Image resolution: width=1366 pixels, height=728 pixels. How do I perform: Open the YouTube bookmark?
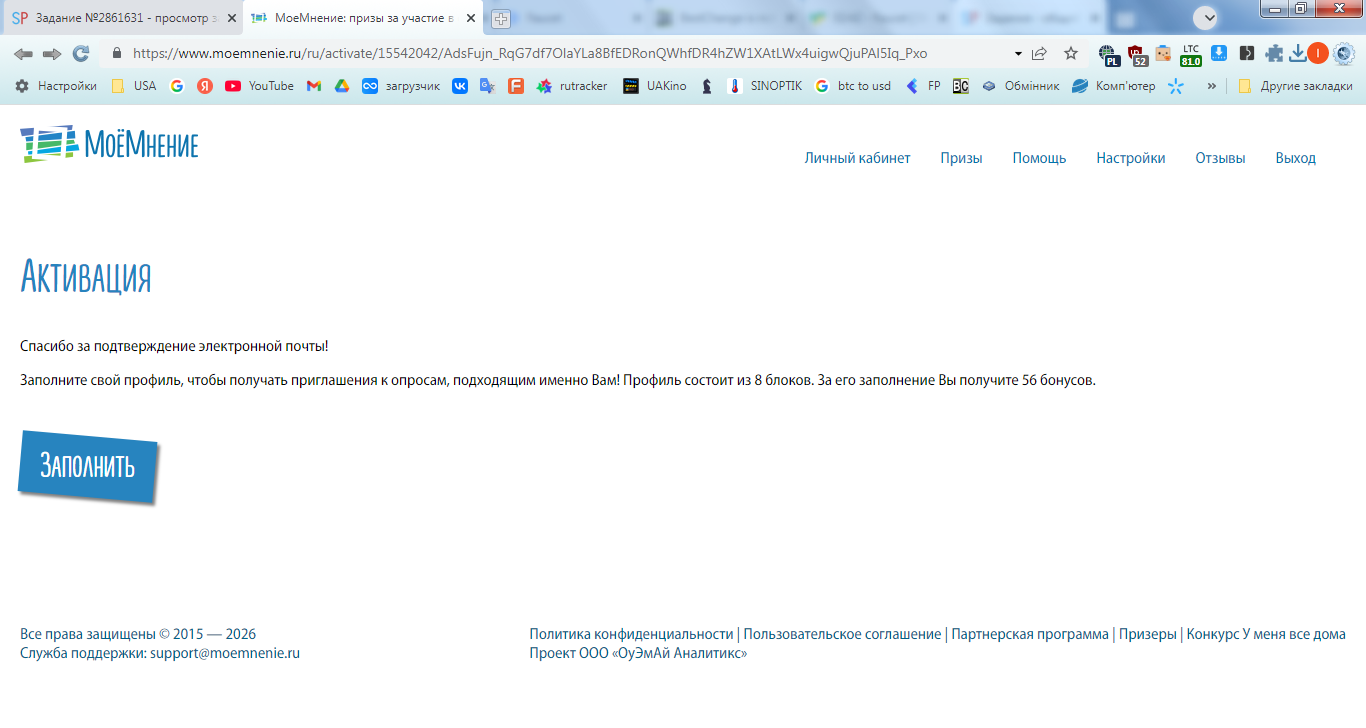[x=260, y=86]
